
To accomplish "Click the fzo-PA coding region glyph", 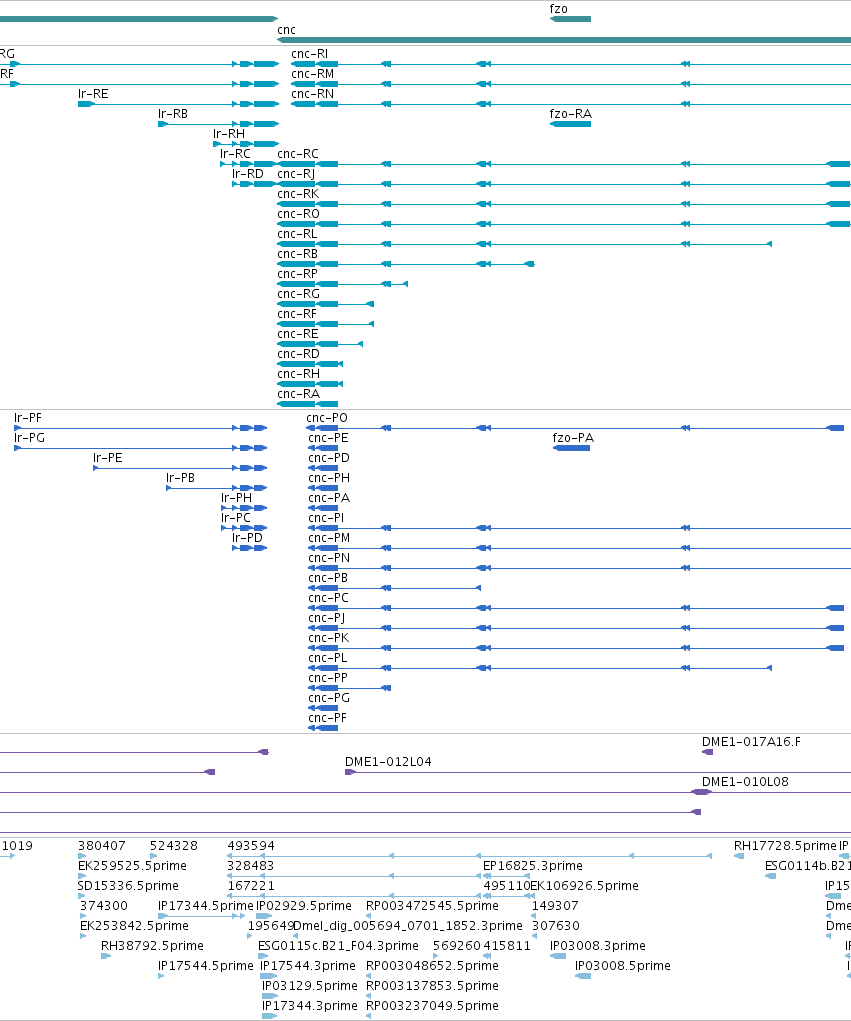I will 571,448.
